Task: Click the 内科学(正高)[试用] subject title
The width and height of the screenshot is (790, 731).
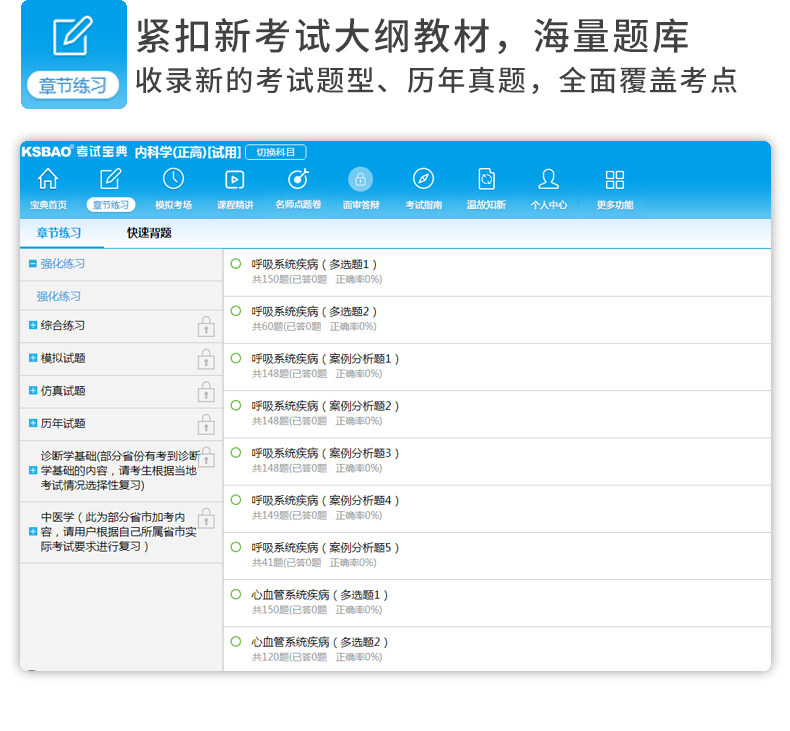Action: pyautogui.click(x=188, y=152)
